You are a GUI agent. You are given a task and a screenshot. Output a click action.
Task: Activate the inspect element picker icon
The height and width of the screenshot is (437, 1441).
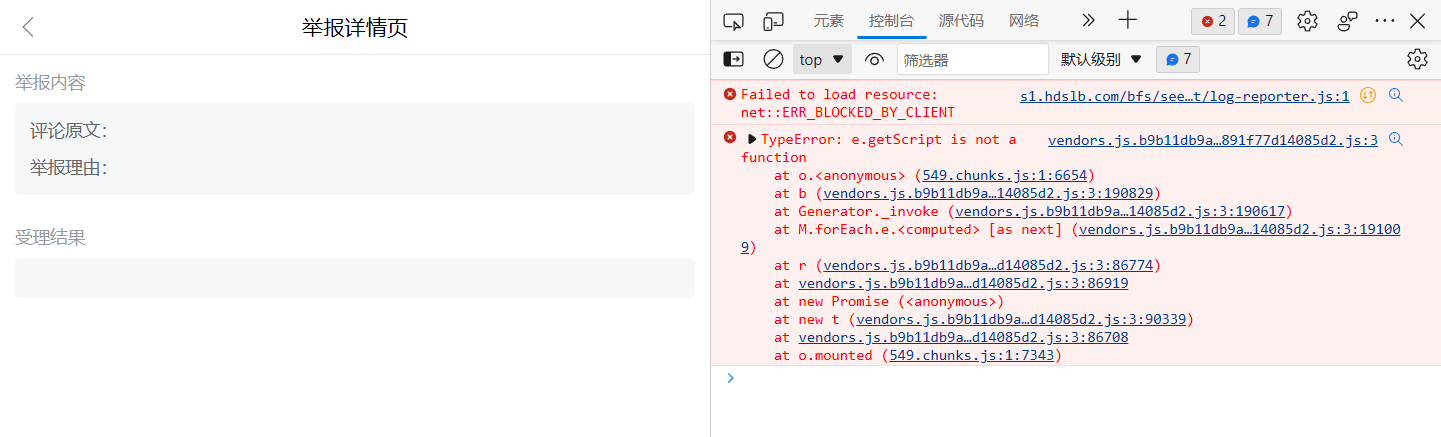734,20
